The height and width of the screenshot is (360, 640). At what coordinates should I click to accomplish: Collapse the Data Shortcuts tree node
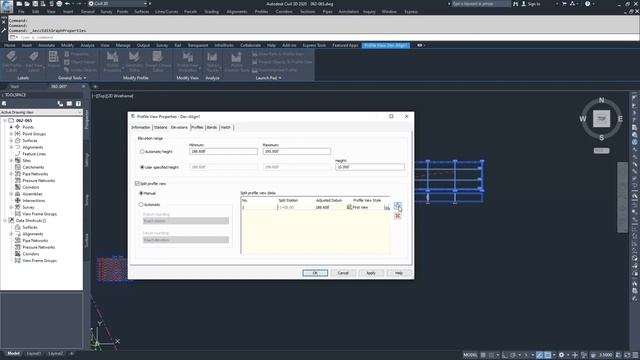click(5, 220)
